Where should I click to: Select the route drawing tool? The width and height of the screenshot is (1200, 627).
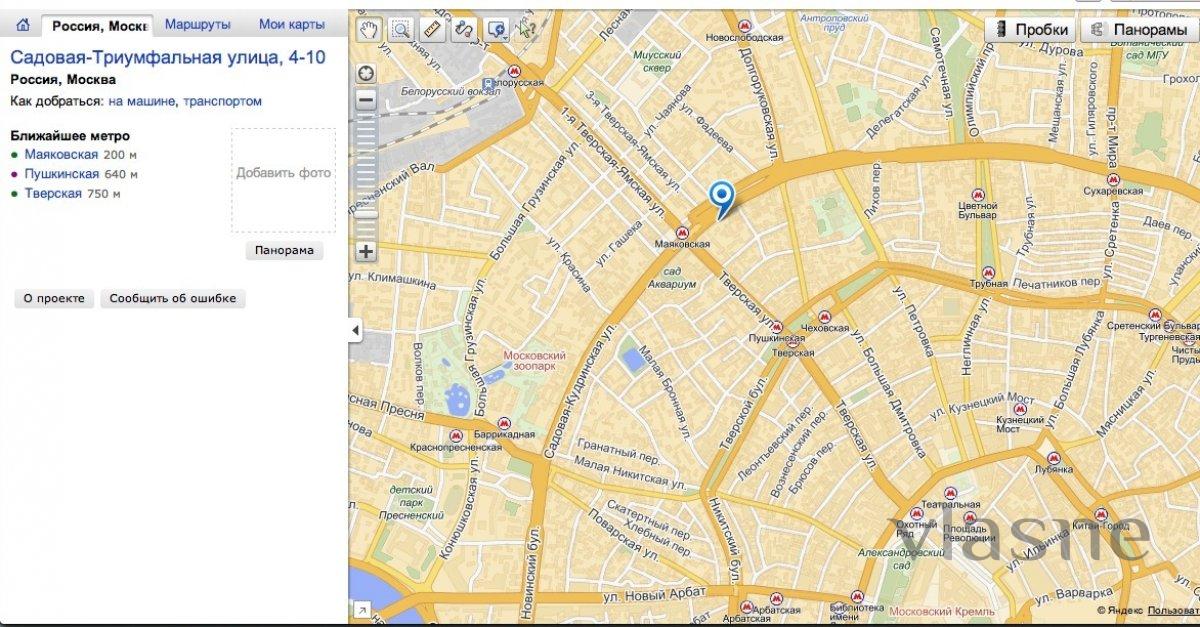click(463, 30)
